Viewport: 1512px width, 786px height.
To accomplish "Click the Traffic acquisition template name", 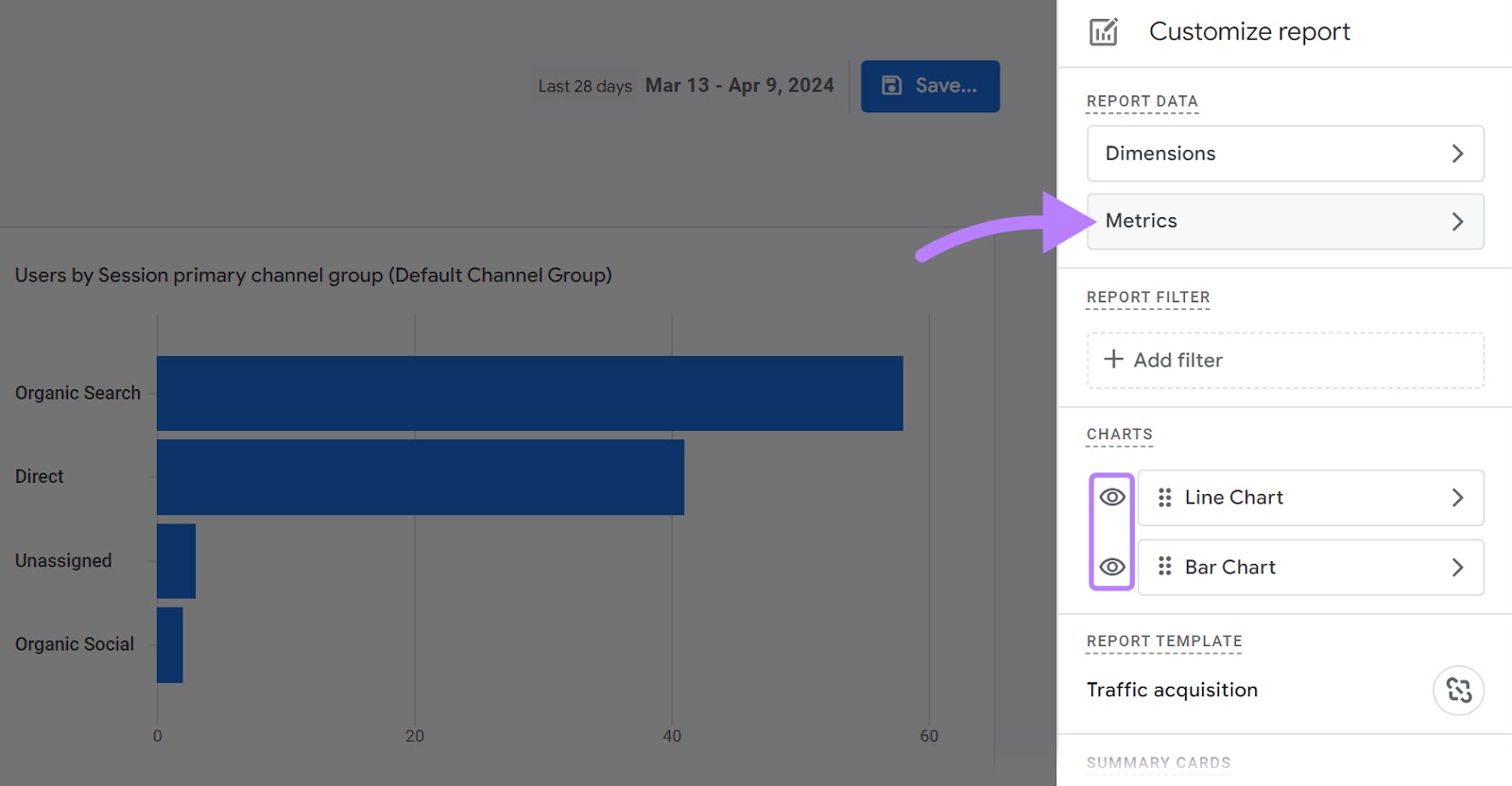I will coord(1172,691).
